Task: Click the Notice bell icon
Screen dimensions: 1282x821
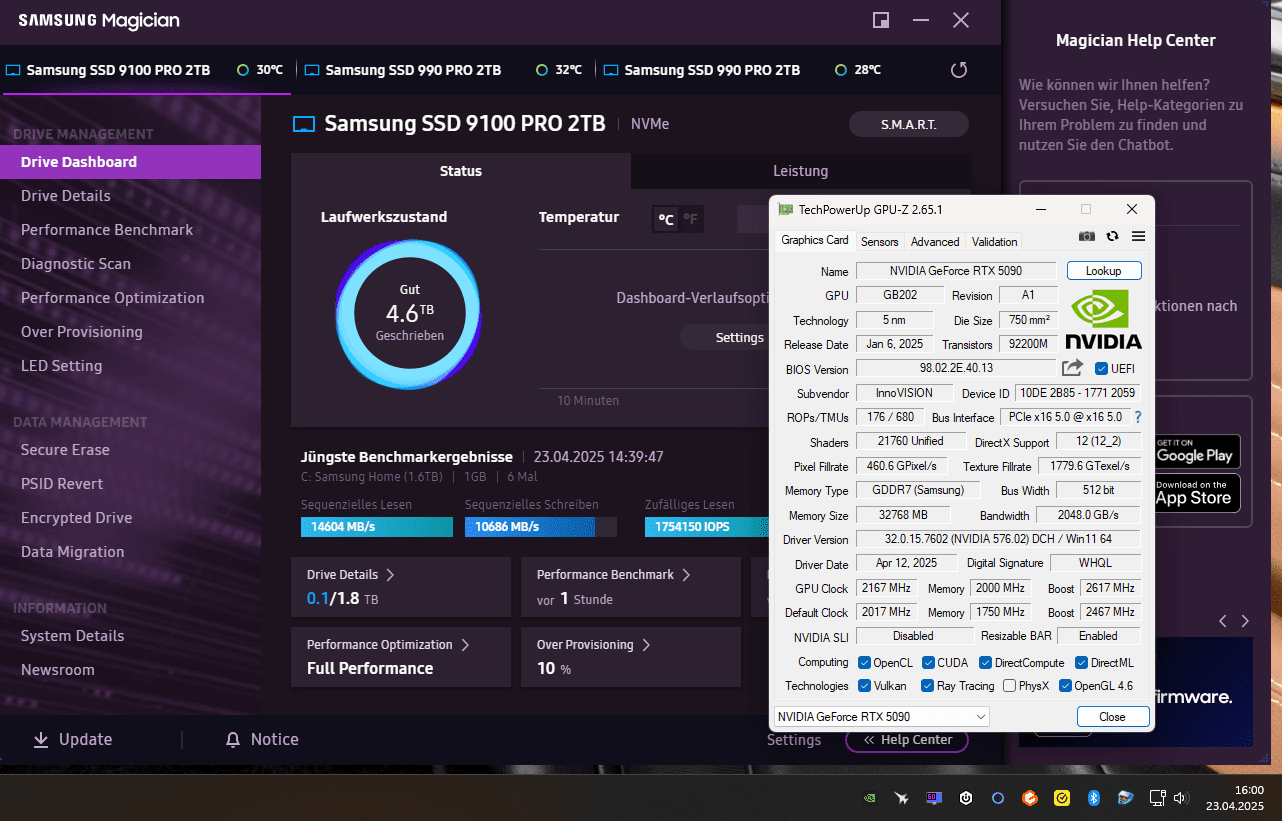Action: point(233,740)
